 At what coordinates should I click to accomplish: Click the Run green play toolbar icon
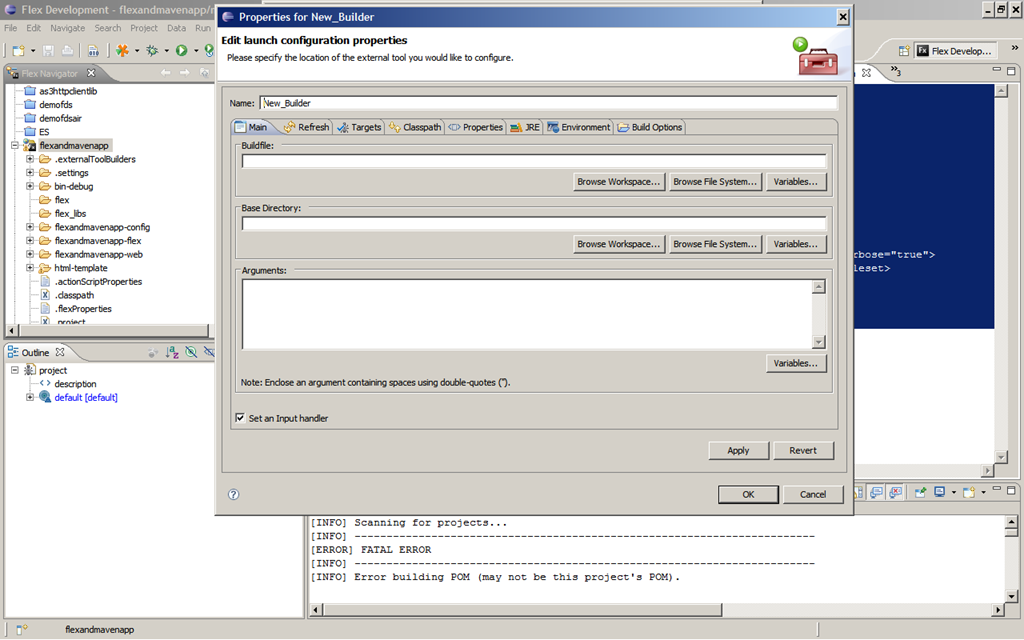point(182,50)
